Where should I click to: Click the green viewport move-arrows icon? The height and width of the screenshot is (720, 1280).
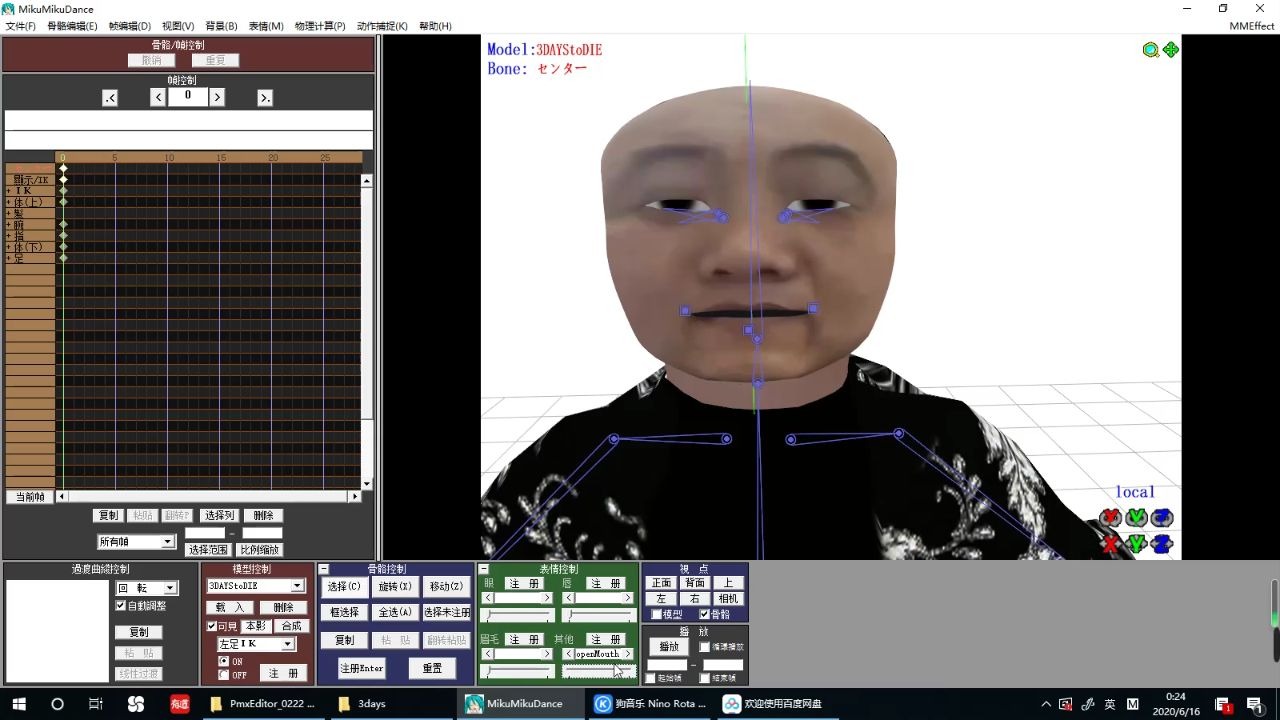[x=1171, y=50]
